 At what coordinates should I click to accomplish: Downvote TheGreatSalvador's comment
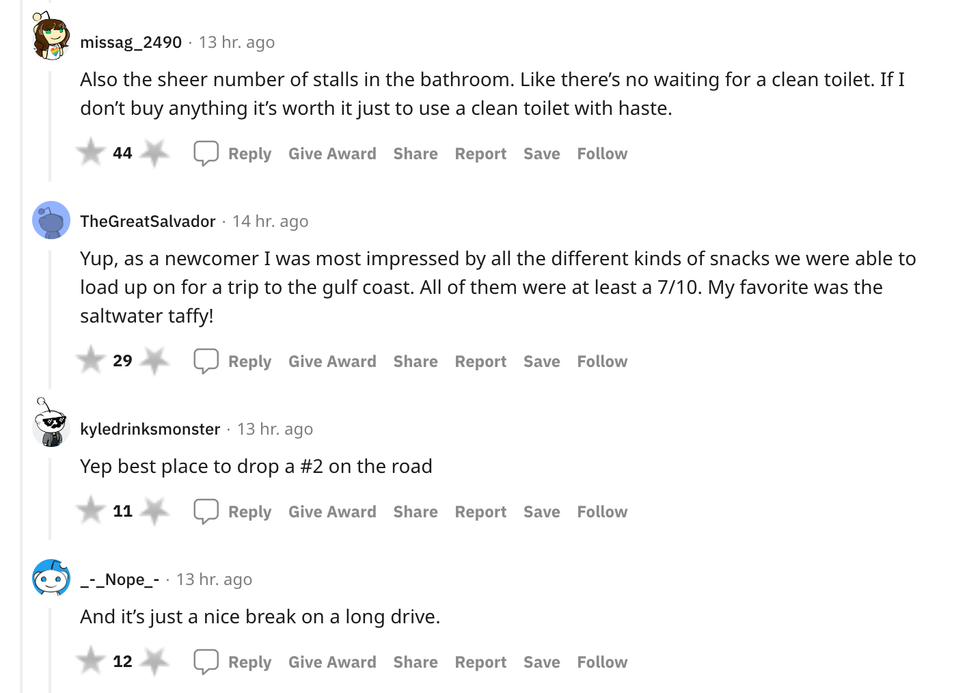coord(154,361)
